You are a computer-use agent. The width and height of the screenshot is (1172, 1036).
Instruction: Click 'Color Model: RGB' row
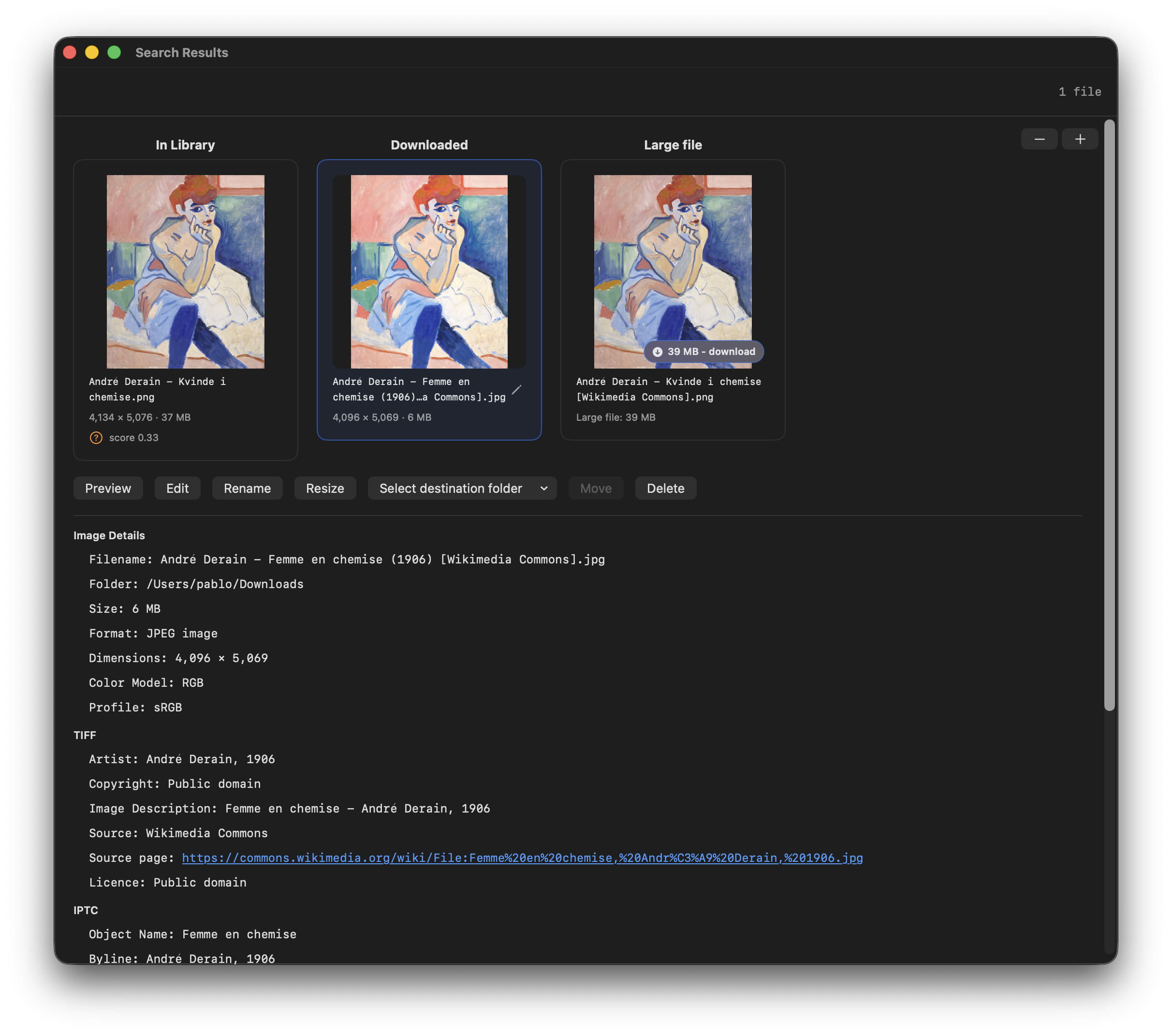(x=146, y=682)
